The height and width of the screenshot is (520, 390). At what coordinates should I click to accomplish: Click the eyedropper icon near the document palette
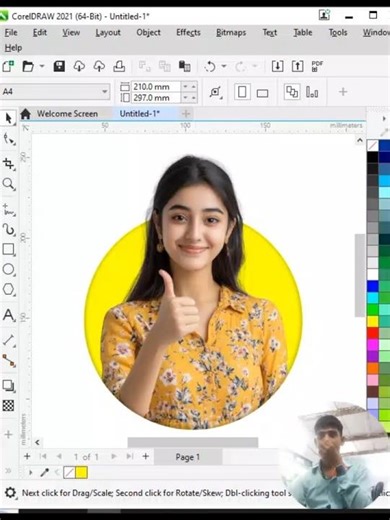coord(44,472)
